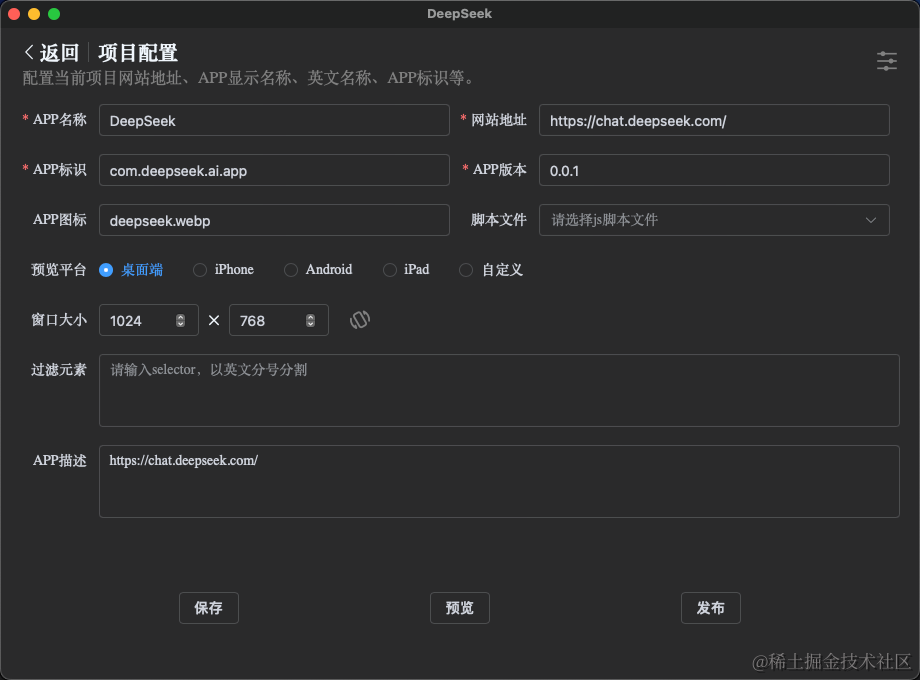Click the DeepSeek window title text
The width and height of the screenshot is (920, 680).
(x=459, y=14)
